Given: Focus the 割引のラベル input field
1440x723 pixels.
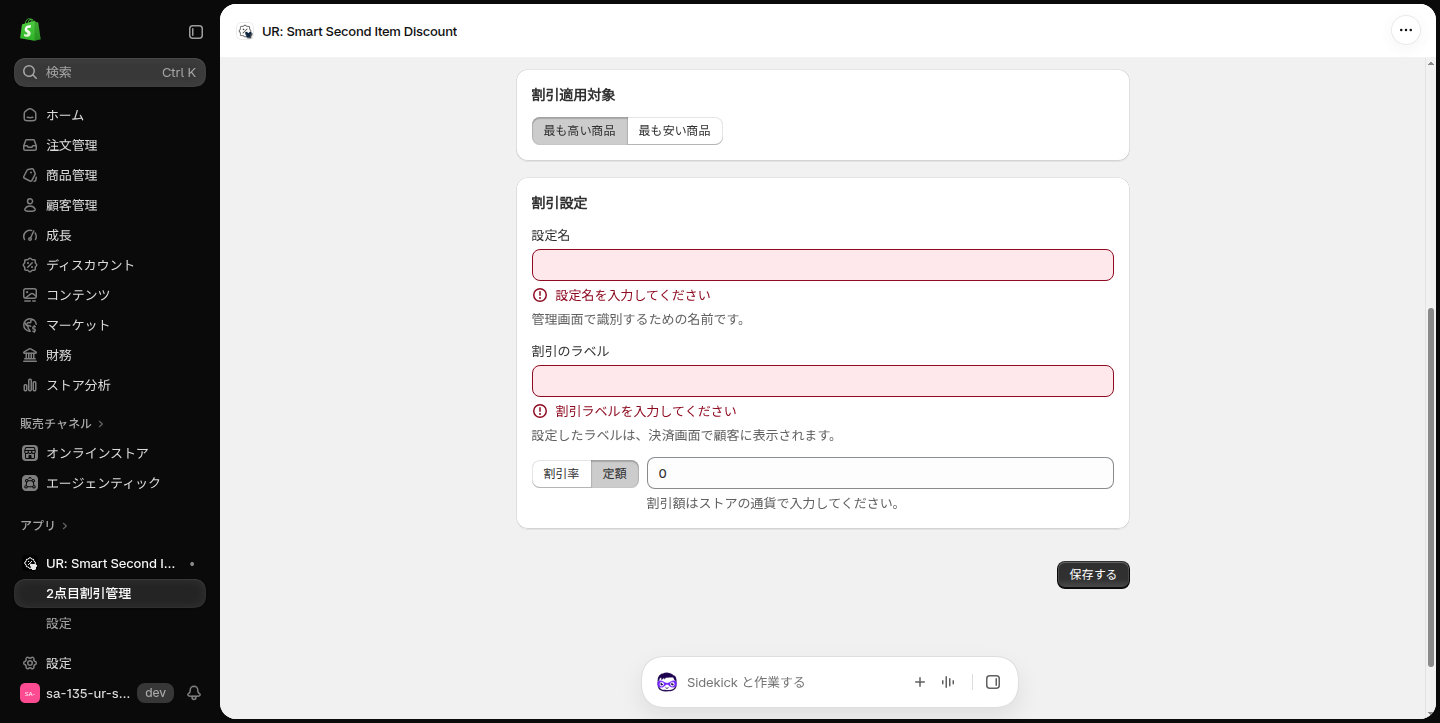Looking at the screenshot, I should point(823,381).
